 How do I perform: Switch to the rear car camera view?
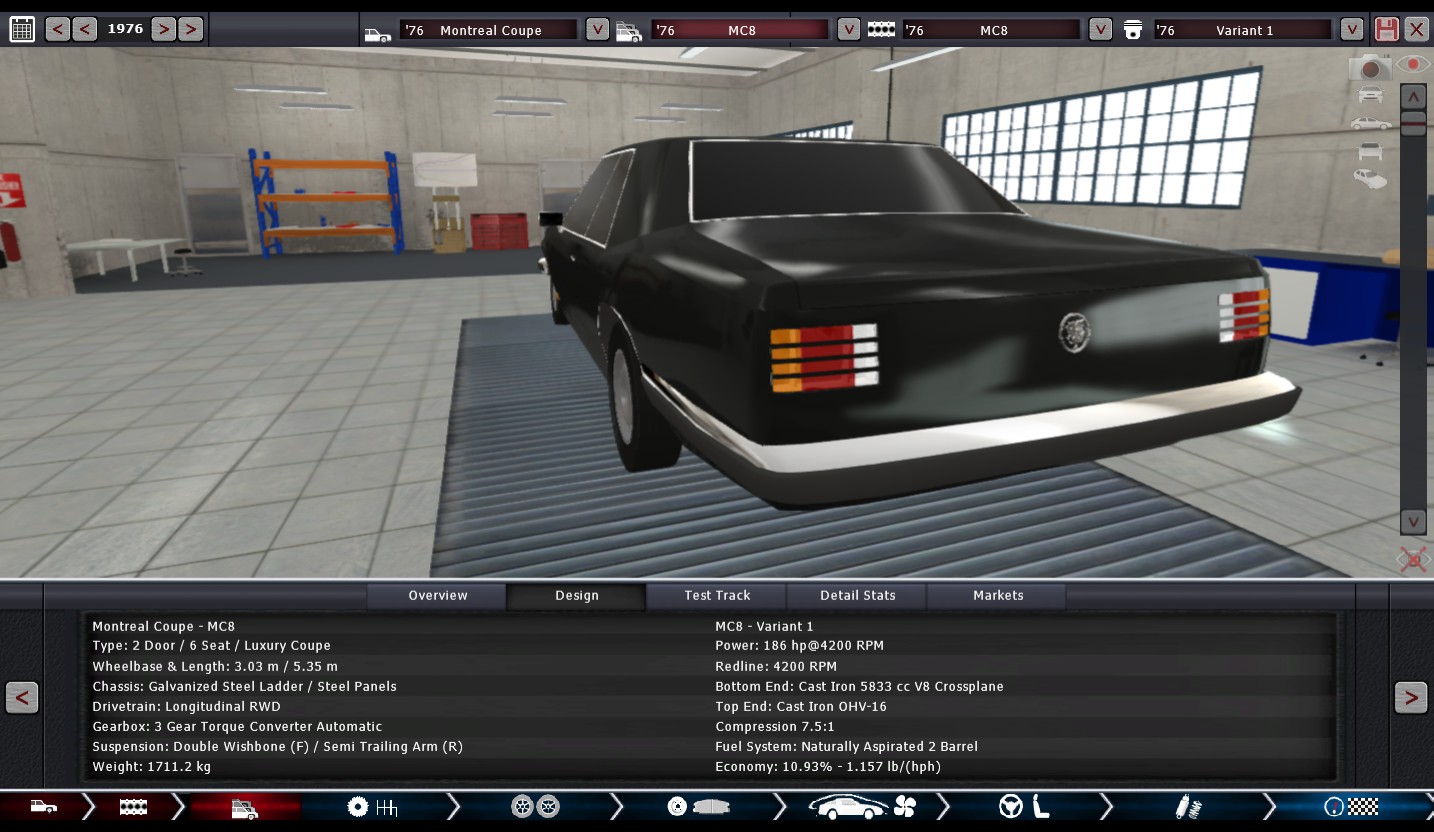coord(1370,151)
